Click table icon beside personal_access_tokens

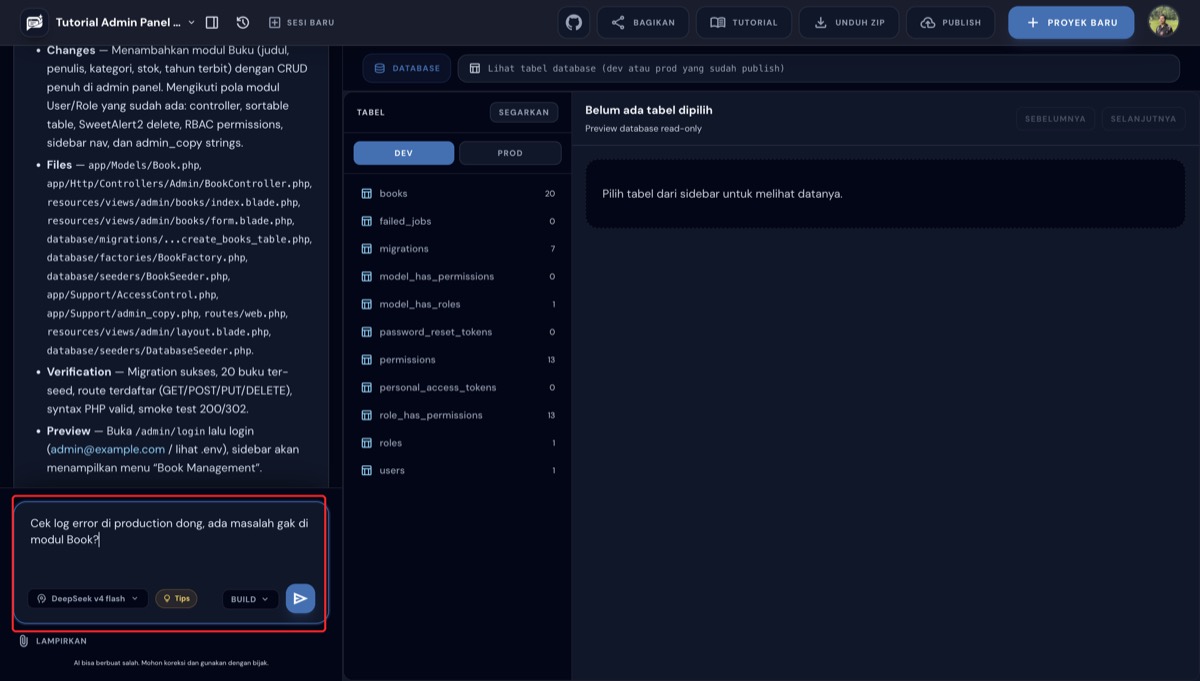pos(366,387)
